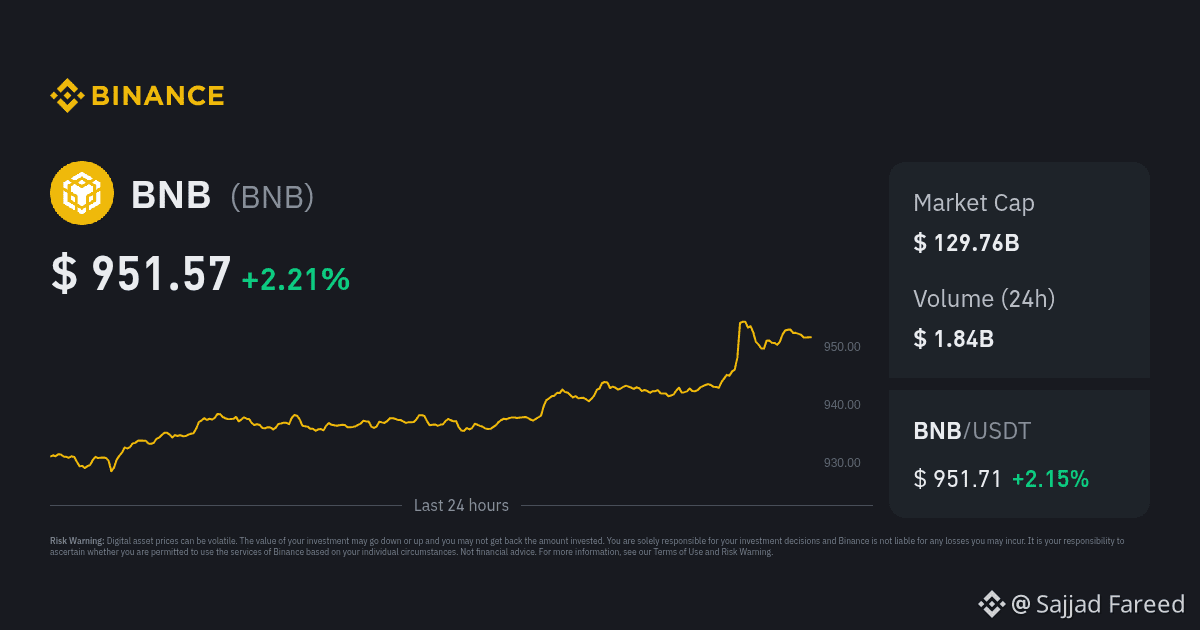Image resolution: width=1200 pixels, height=630 pixels.
Task: Open the BNB/USDT trading pair
Action: coord(971,431)
